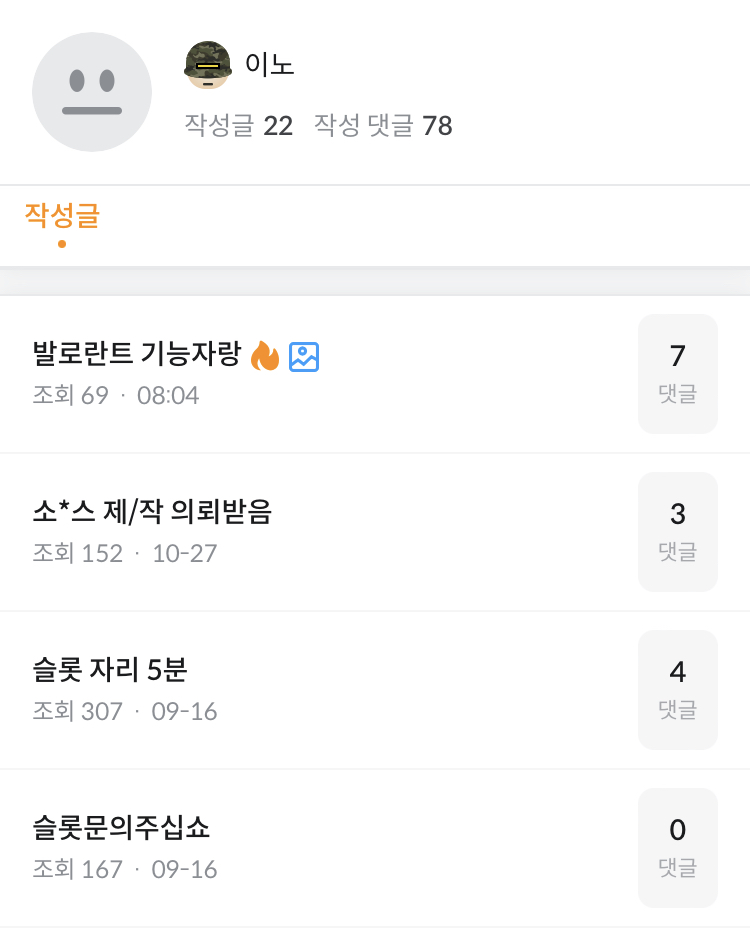750x931 pixels.
Task: Click the username 이노
Action: (269, 65)
